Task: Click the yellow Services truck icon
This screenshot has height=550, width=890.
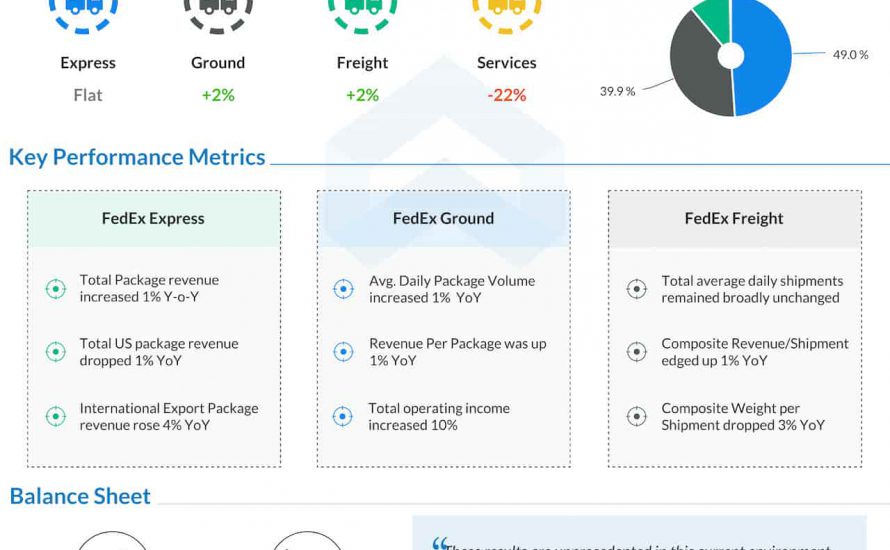Action: tap(506, 8)
